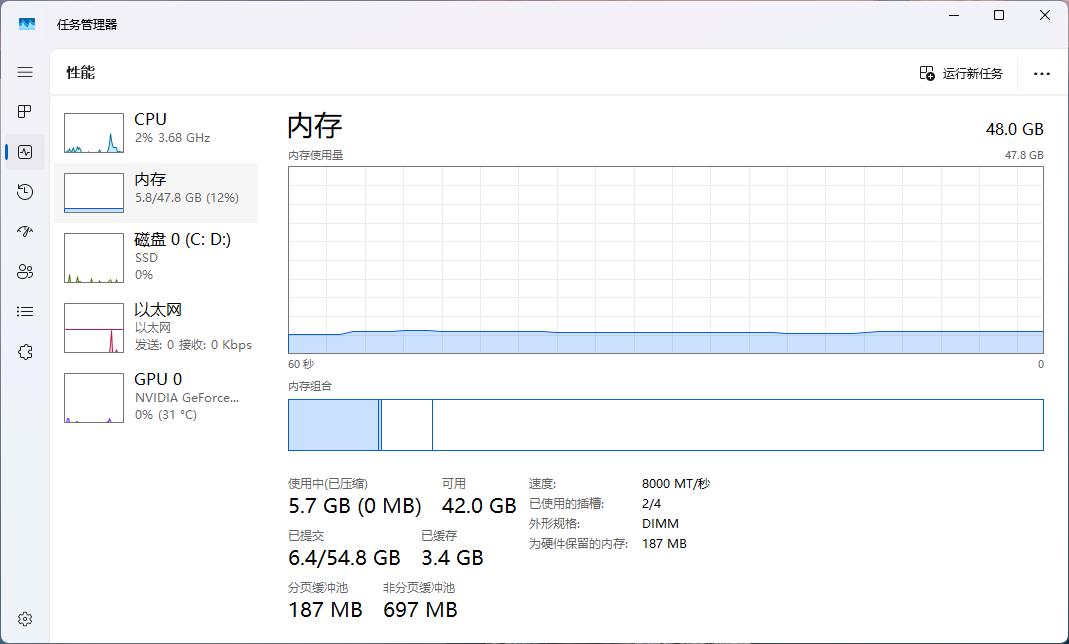The height and width of the screenshot is (644, 1069).
Task: Select the Performance page icon
Action: [25, 152]
